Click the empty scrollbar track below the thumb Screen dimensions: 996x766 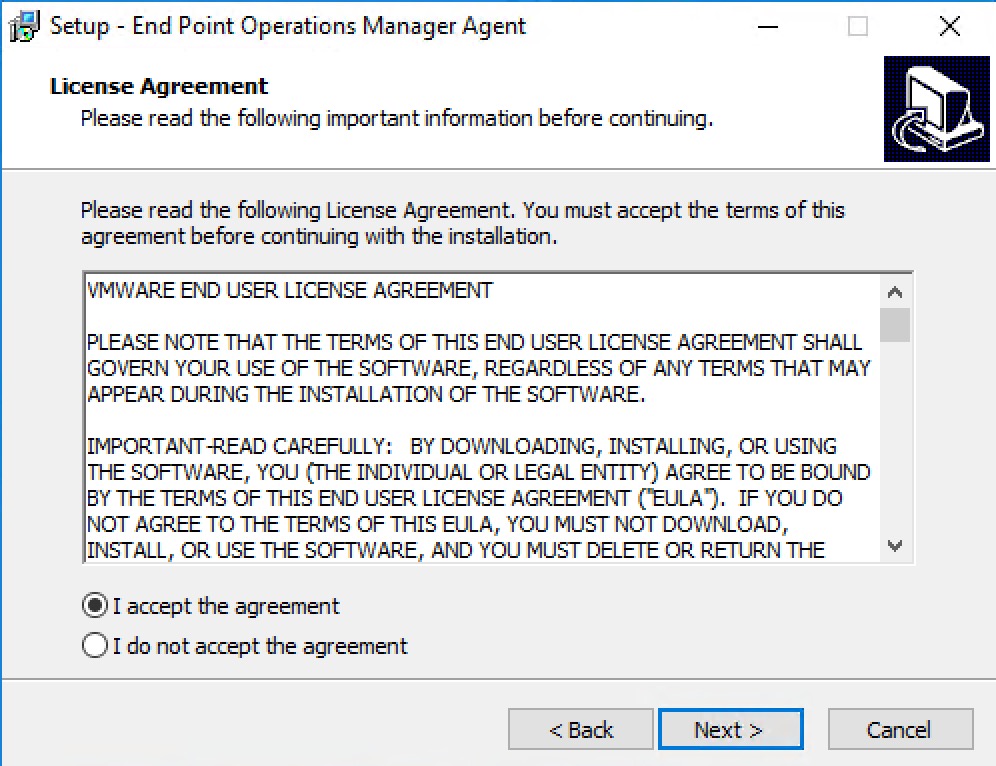click(895, 436)
